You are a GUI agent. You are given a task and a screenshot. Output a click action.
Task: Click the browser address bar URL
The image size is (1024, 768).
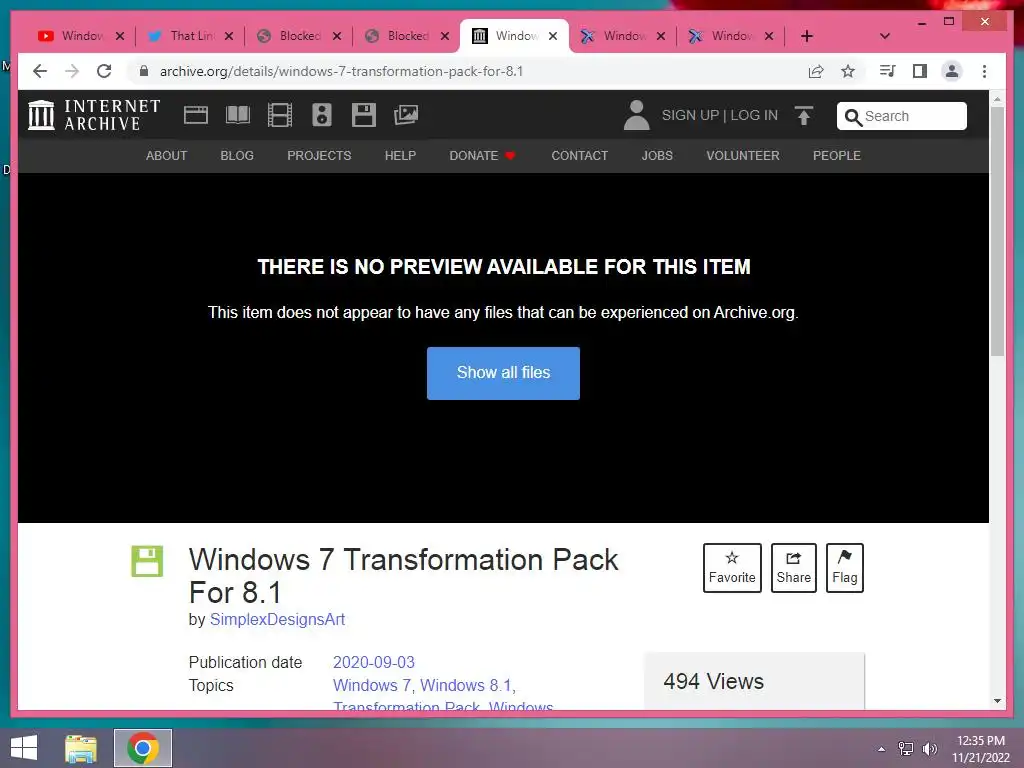pyautogui.click(x=341, y=71)
